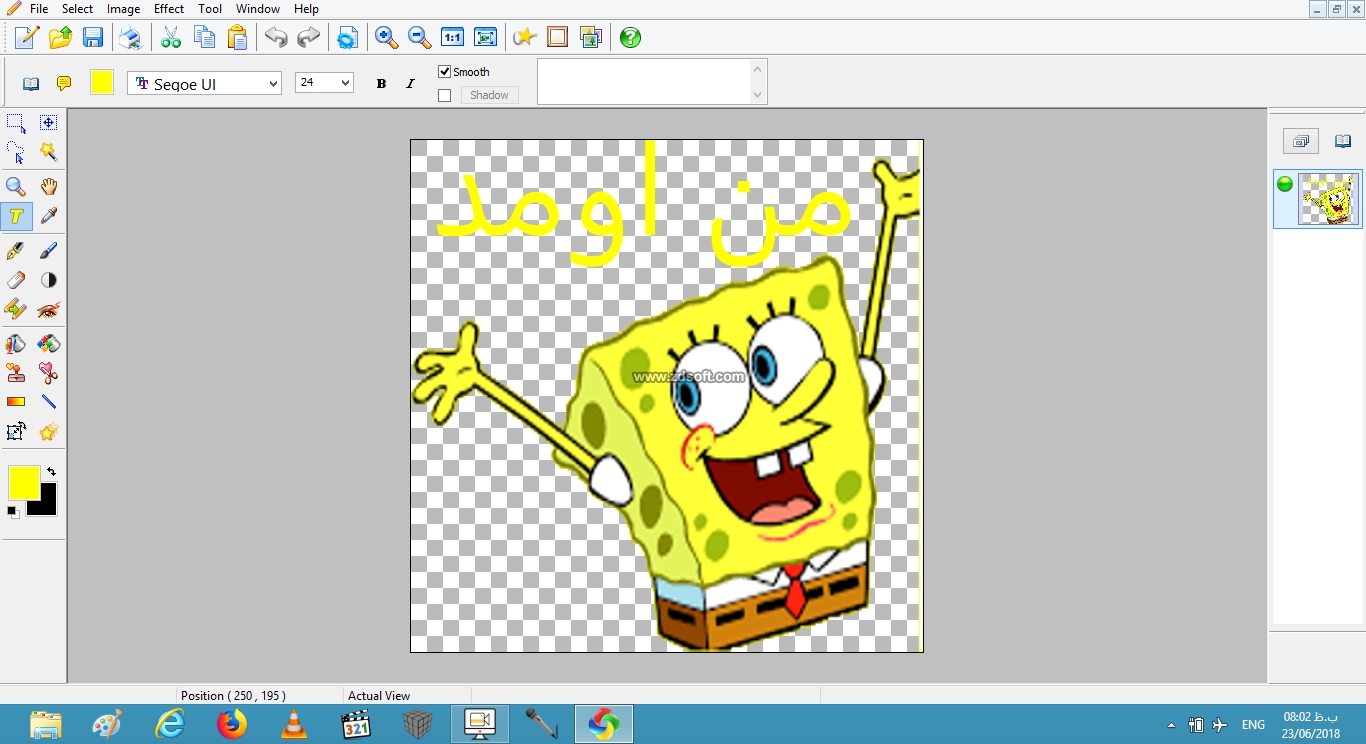Open the frame border icon
Screen dimensions: 1366x744
(x=558, y=38)
